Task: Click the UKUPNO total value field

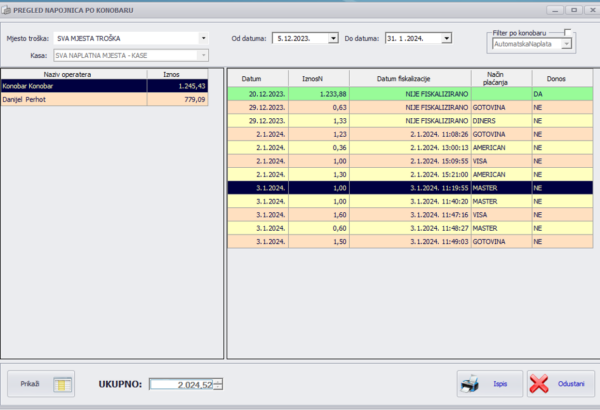Action: 182,384
